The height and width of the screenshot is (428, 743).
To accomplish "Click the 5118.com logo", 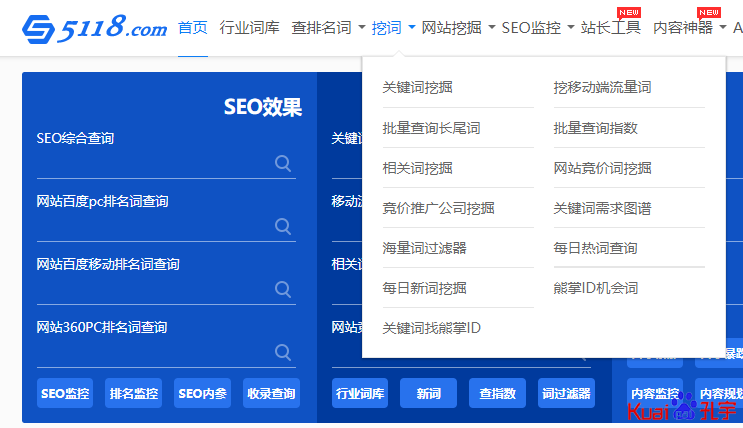I will tap(95, 28).
